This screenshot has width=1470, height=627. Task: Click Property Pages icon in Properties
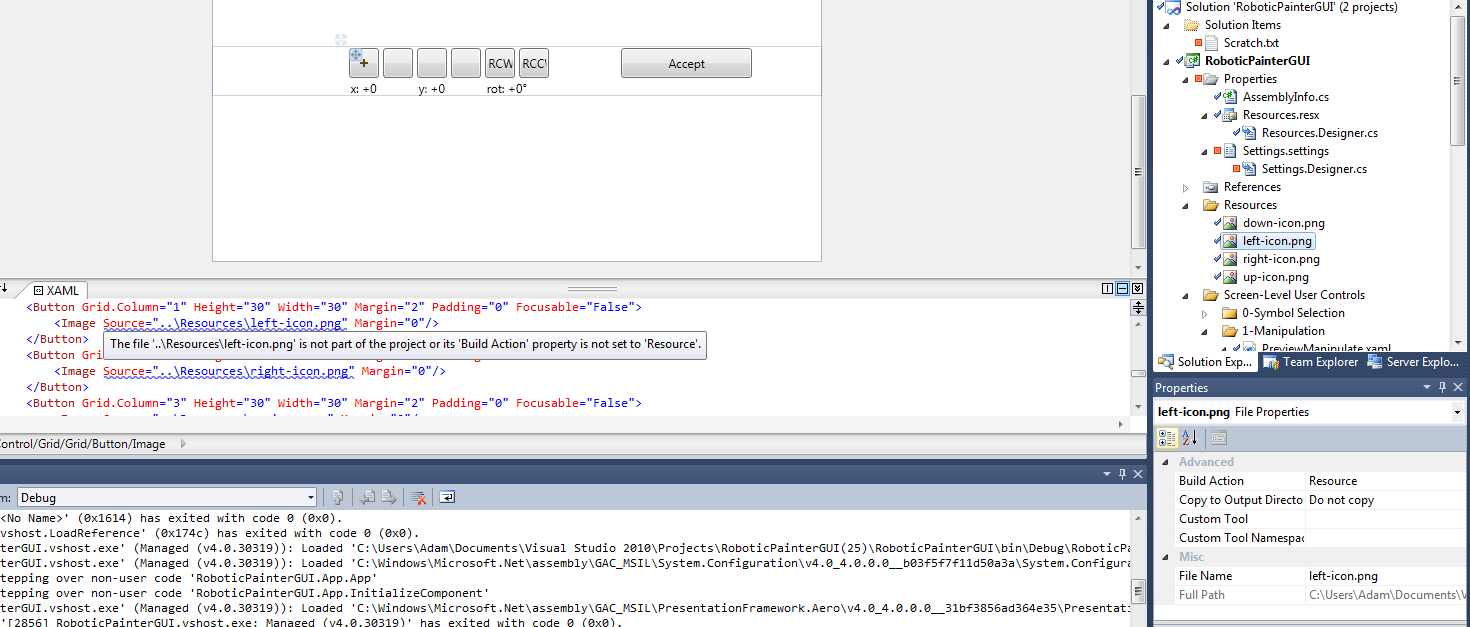1218,438
